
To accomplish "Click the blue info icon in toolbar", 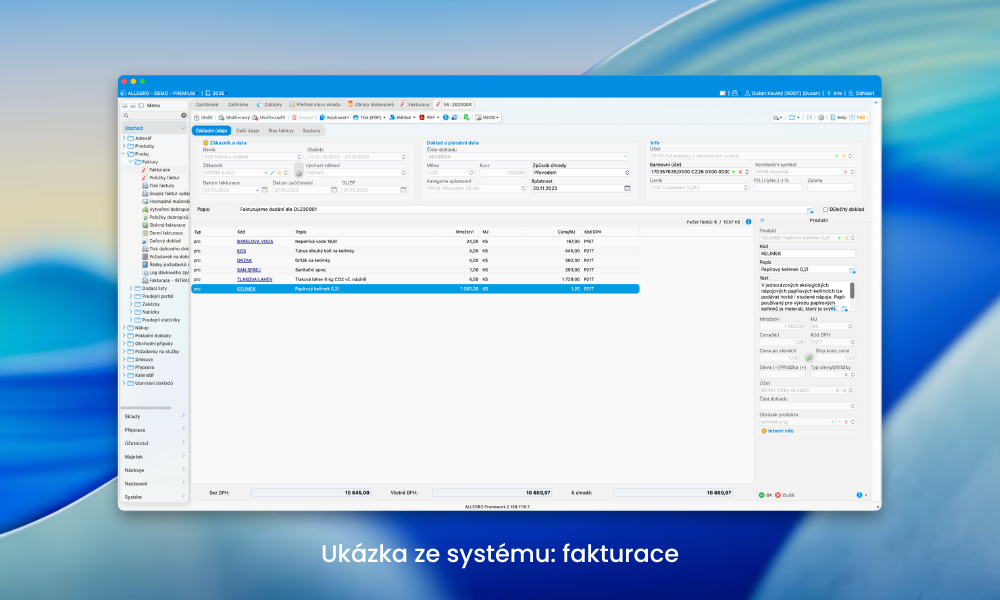I will coord(446,117).
